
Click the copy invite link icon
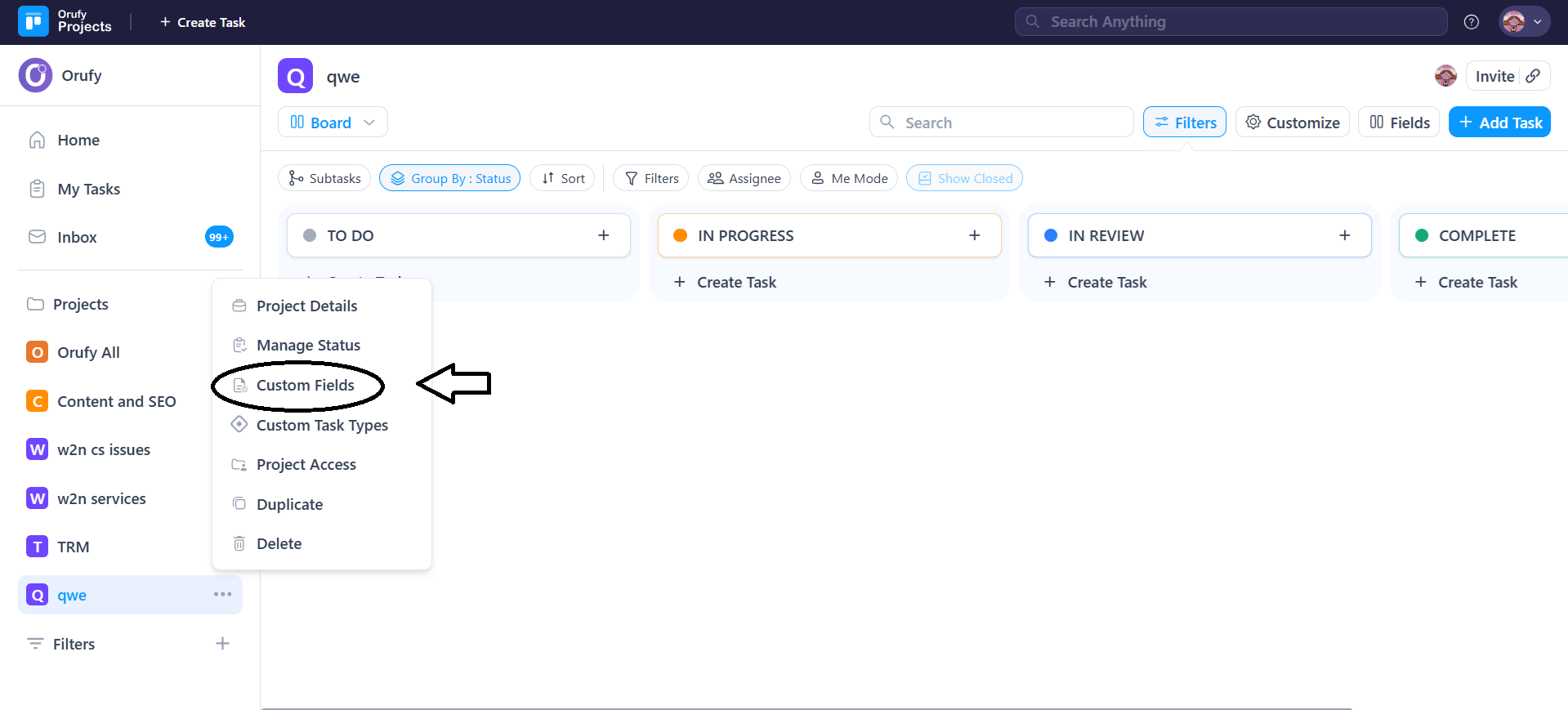tap(1534, 76)
